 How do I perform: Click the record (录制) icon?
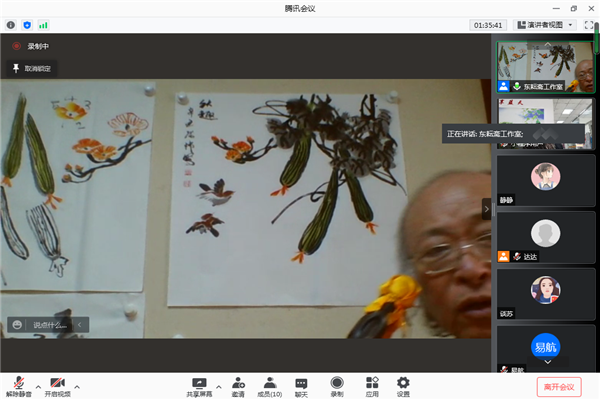pos(337,383)
